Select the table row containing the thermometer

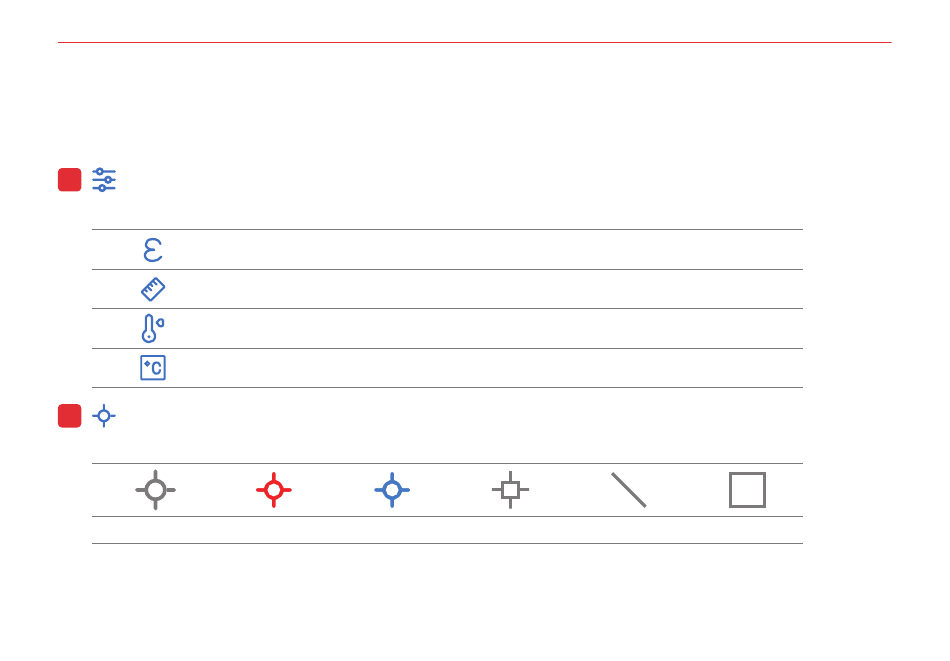point(447,328)
